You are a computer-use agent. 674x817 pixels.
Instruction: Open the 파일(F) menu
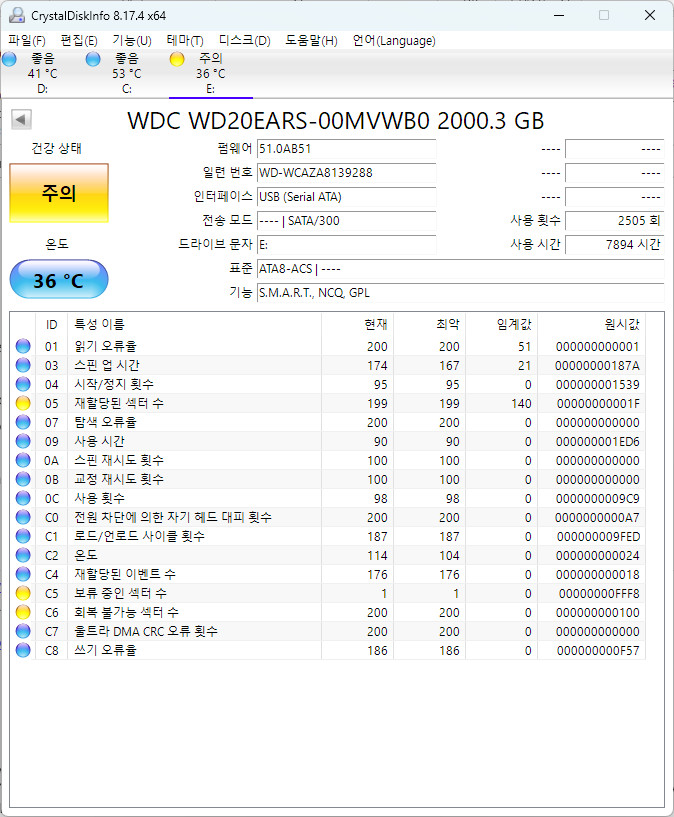[27, 40]
